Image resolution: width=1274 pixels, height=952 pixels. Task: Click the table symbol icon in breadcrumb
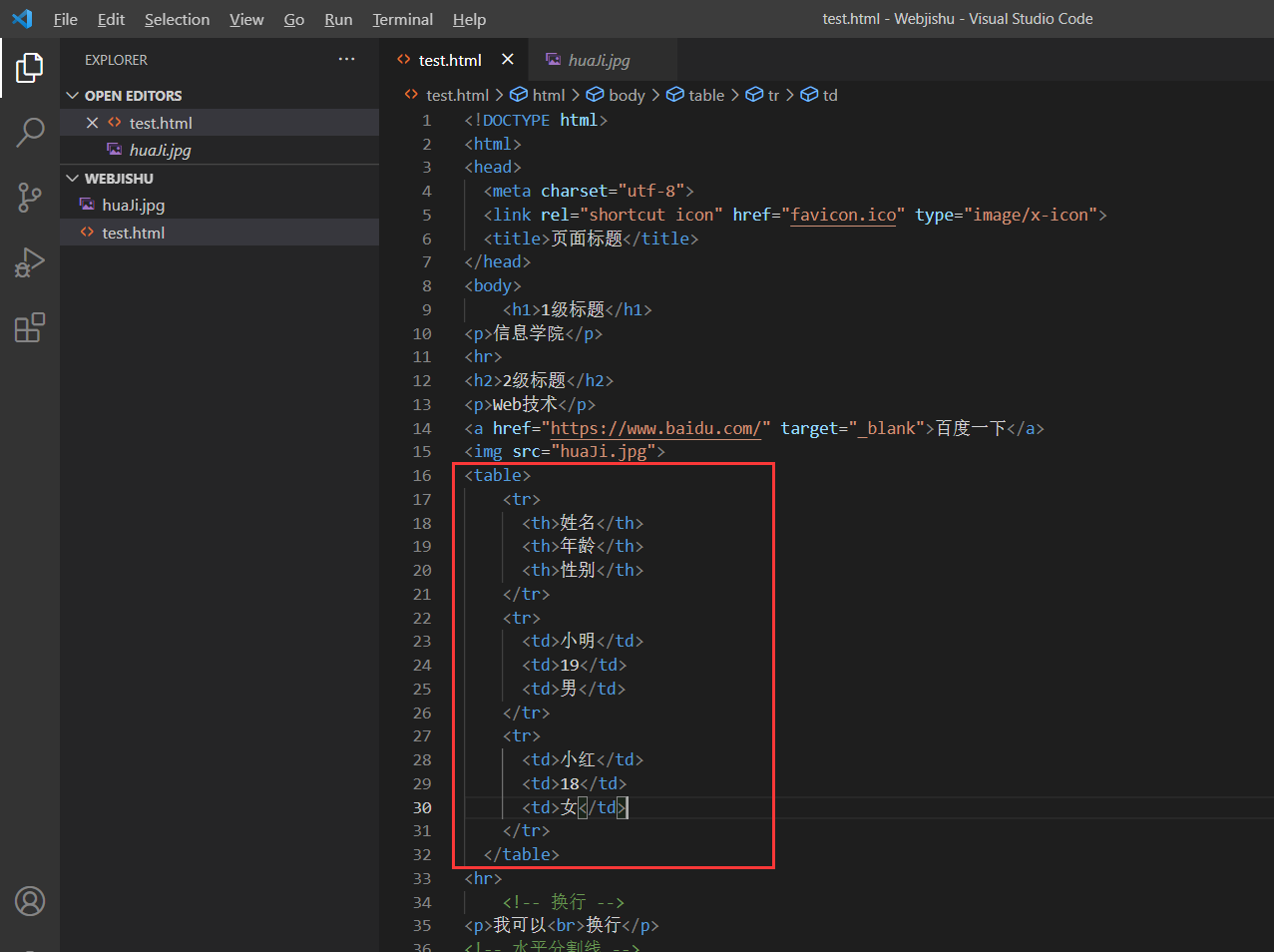[x=675, y=95]
